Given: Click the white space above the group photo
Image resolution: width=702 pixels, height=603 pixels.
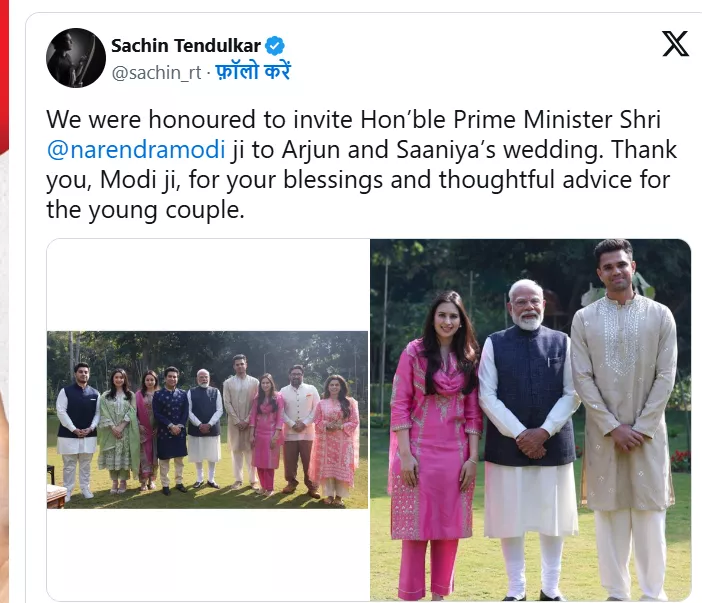Looking at the screenshot, I should point(207,285).
